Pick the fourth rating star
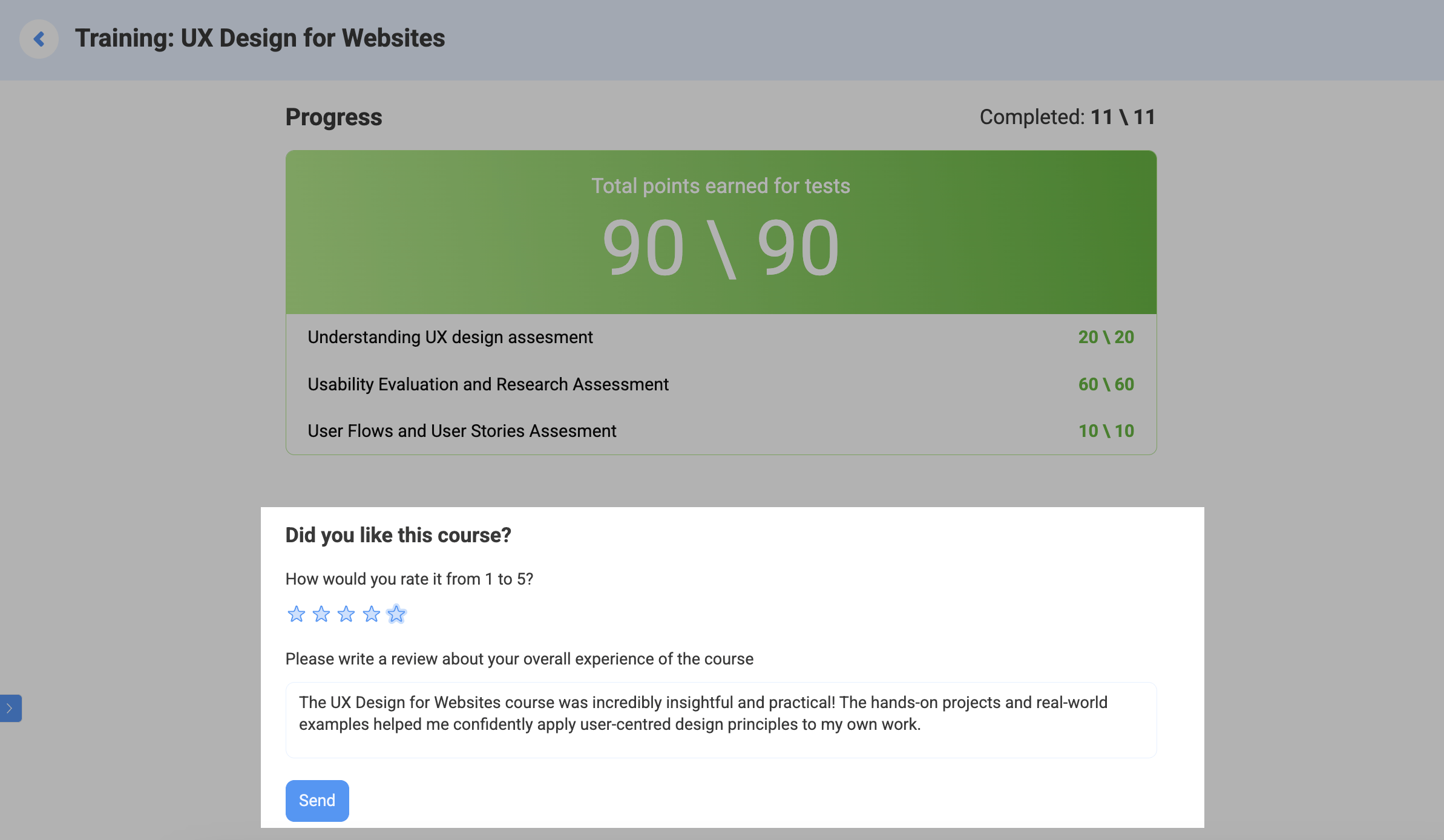This screenshot has height=840, width=1444. pos(371,614)
